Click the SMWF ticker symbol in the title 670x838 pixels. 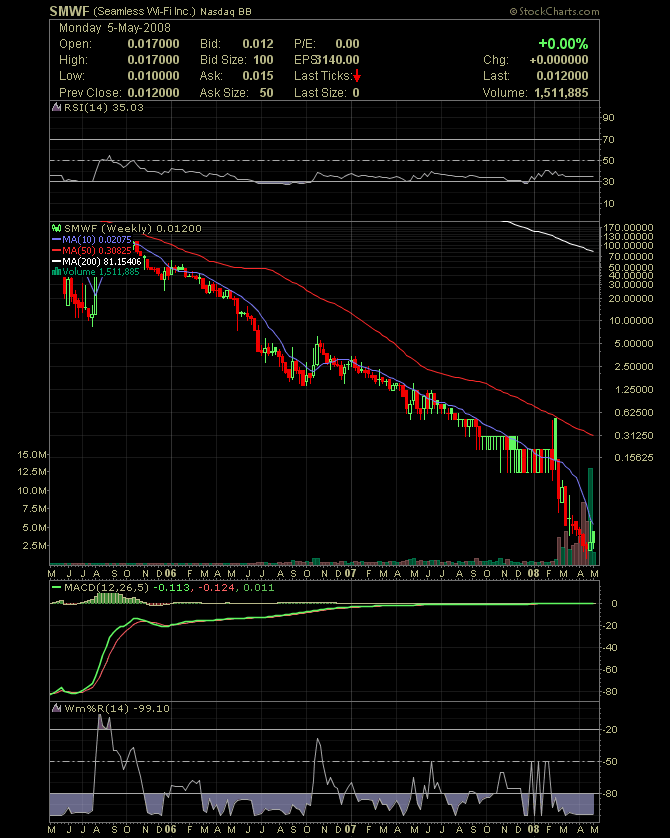69,11
